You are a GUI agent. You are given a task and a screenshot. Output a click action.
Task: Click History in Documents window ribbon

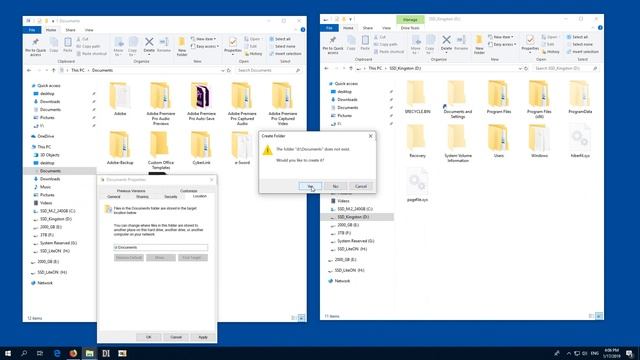[x=253, y=53]
